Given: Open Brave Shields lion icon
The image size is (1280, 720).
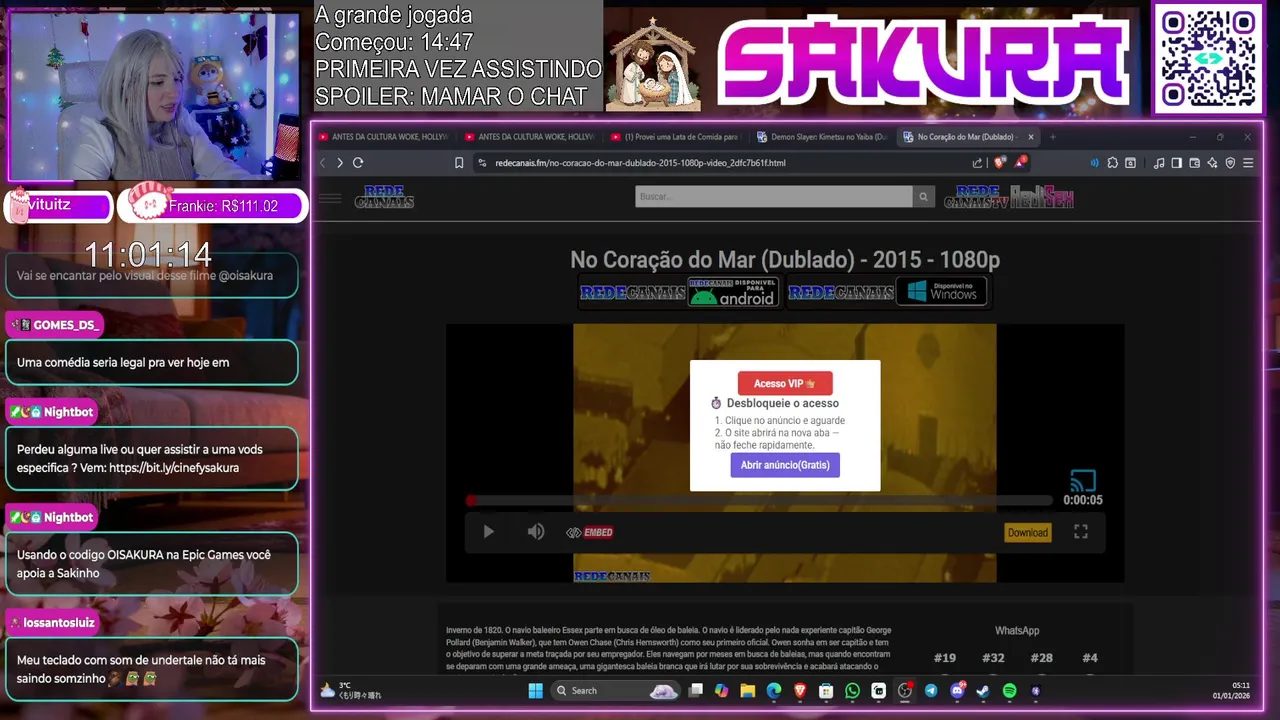Looking at the screenshot, I should point(1000,162).
